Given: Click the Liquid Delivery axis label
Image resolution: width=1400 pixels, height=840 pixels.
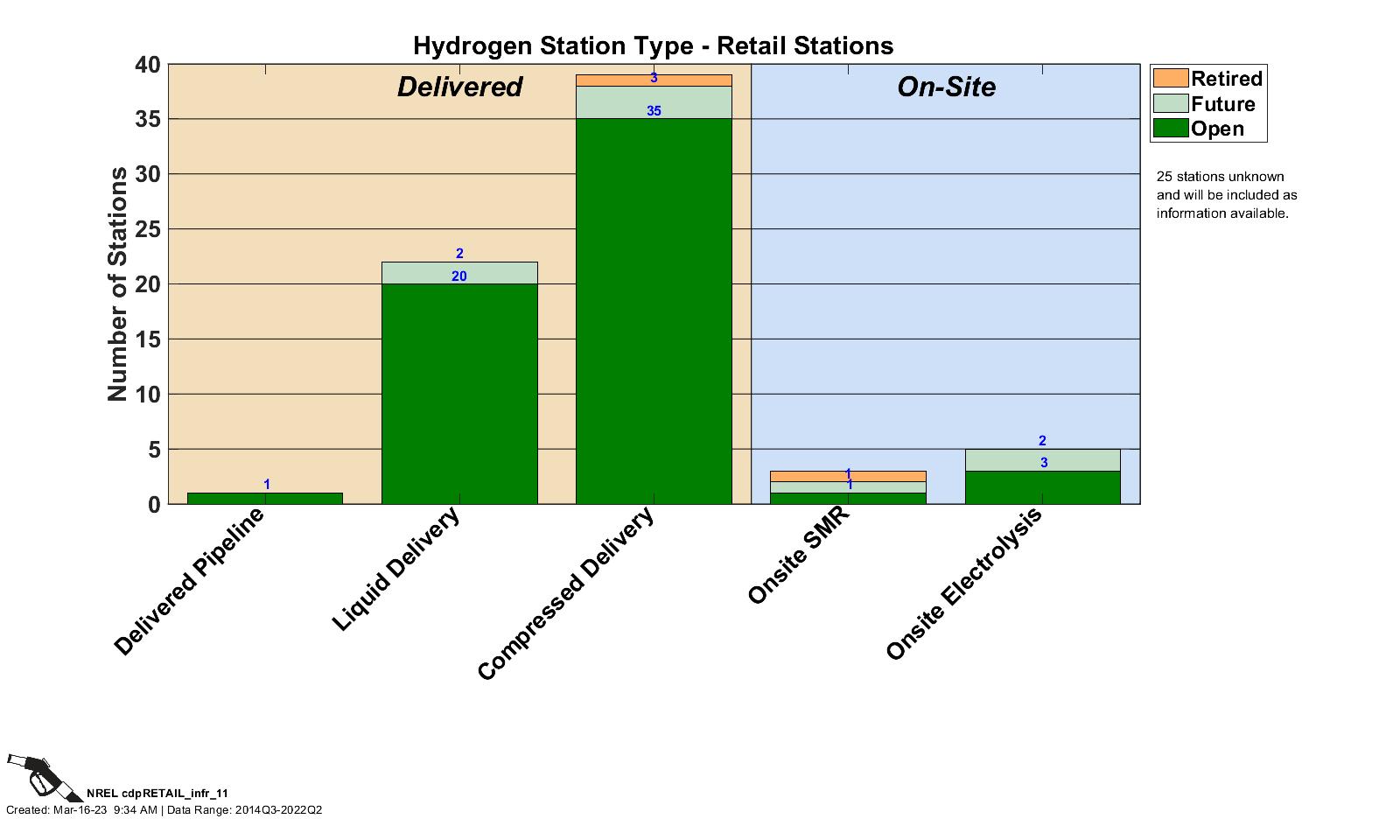Looking at the screenshot, I should pyautogui.click(x=395, y=570).
